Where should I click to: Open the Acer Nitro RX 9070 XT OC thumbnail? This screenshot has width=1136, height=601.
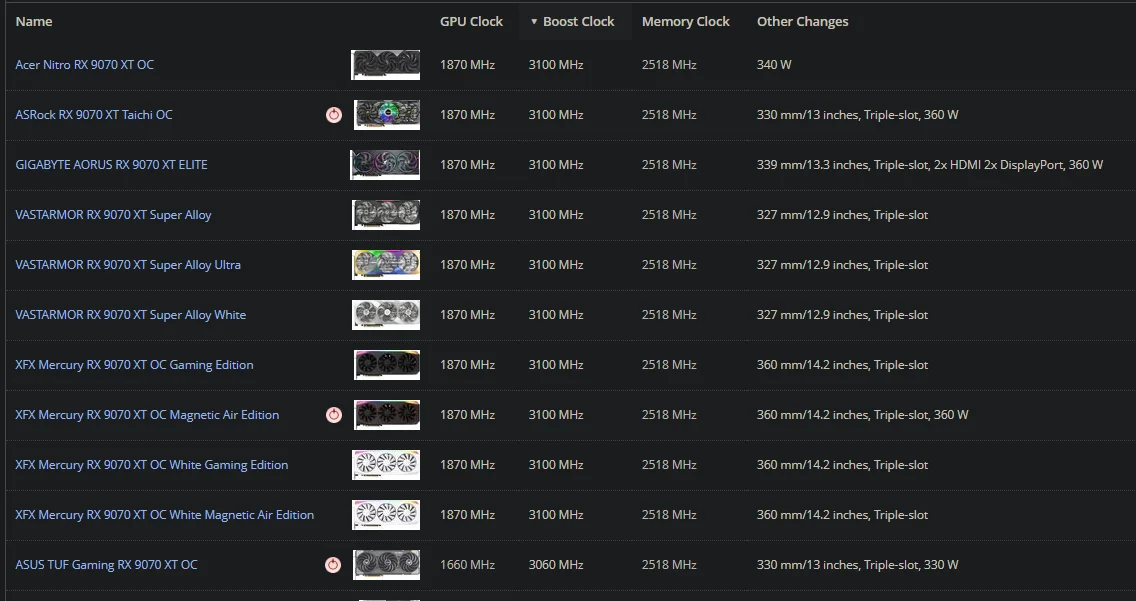click(385, 65)
